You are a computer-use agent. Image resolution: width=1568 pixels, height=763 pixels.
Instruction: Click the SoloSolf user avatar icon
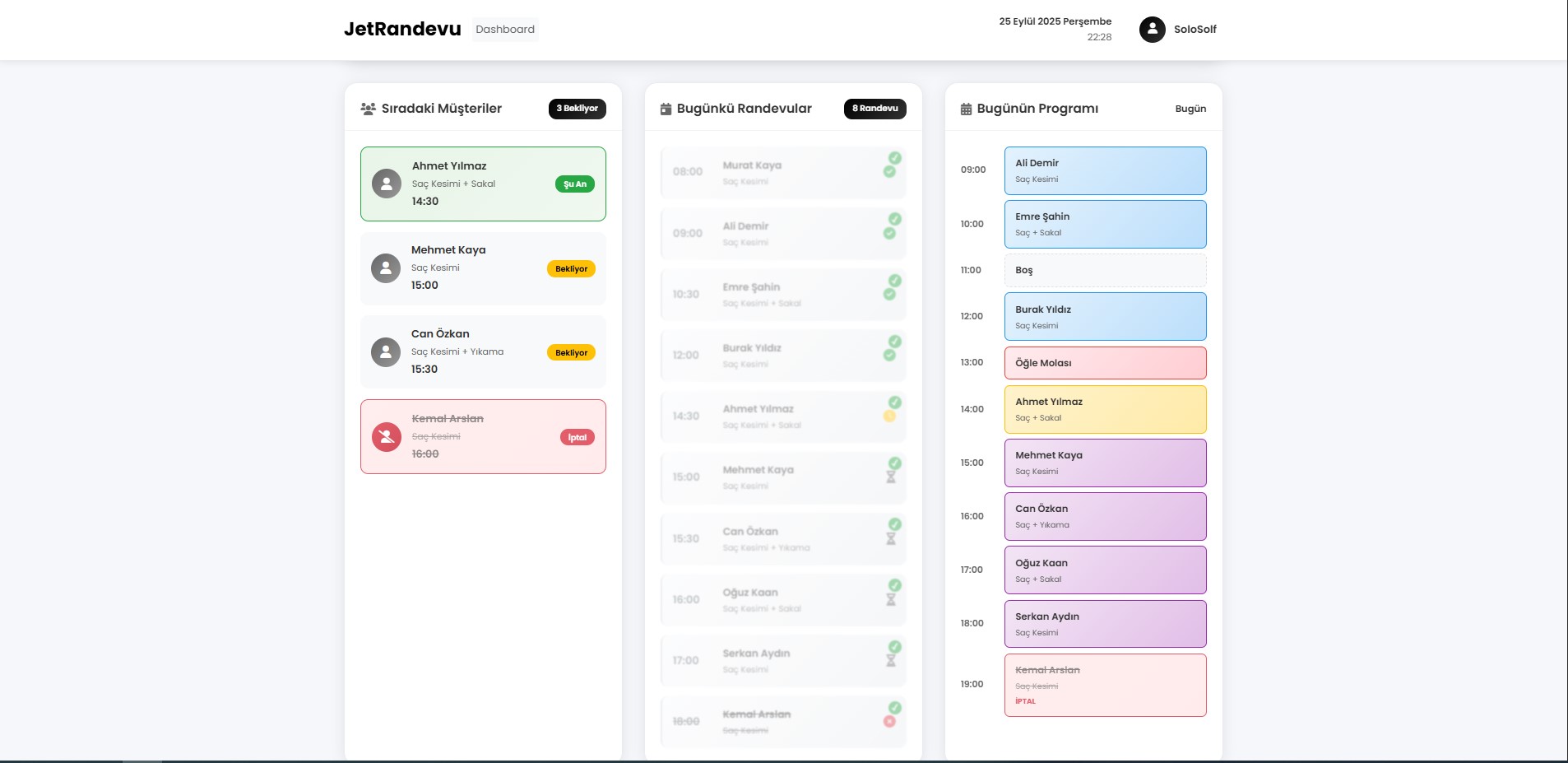pyautogui.click(x=1152, y=30)
